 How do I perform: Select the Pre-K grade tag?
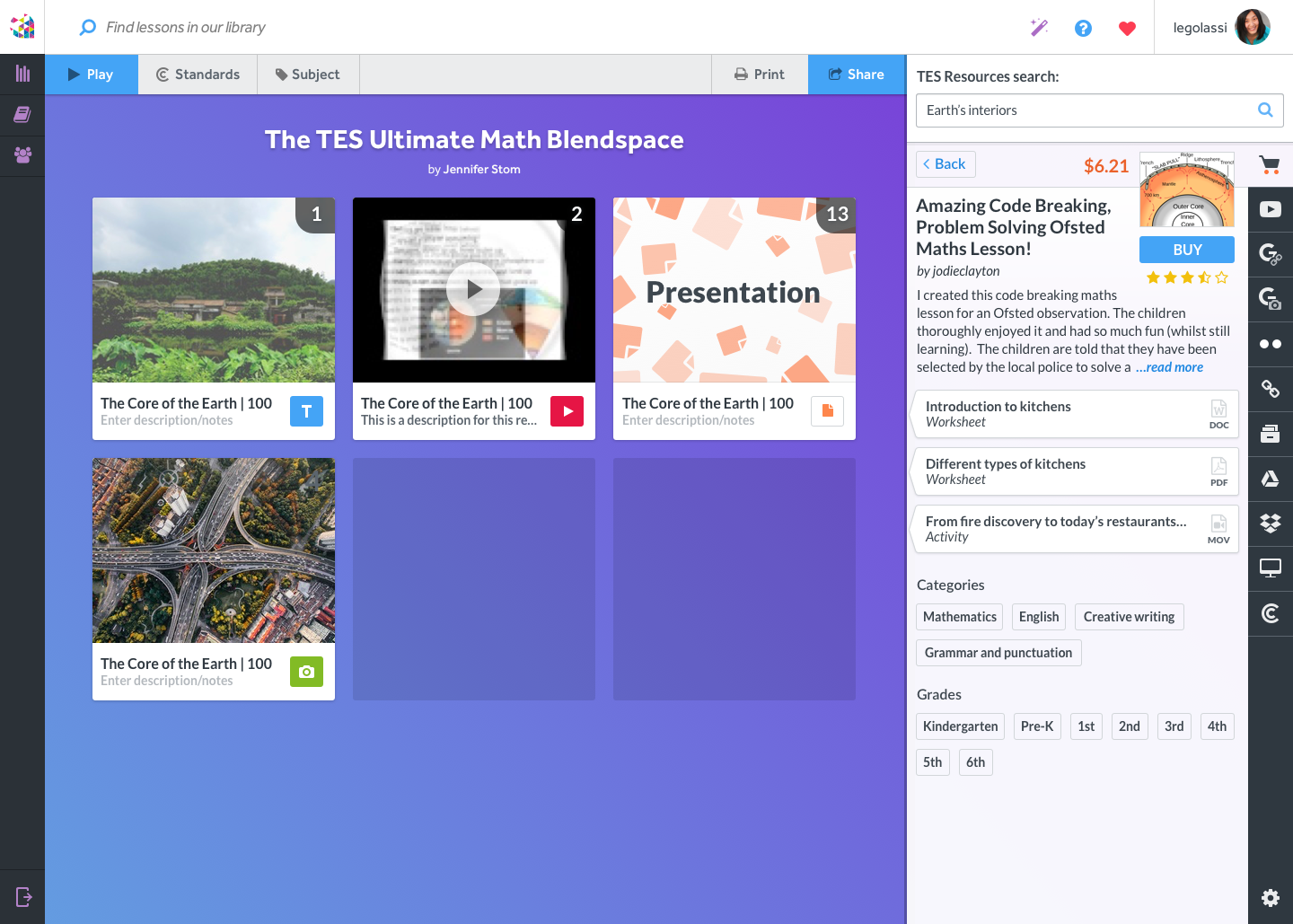[x=1037, y=726]
